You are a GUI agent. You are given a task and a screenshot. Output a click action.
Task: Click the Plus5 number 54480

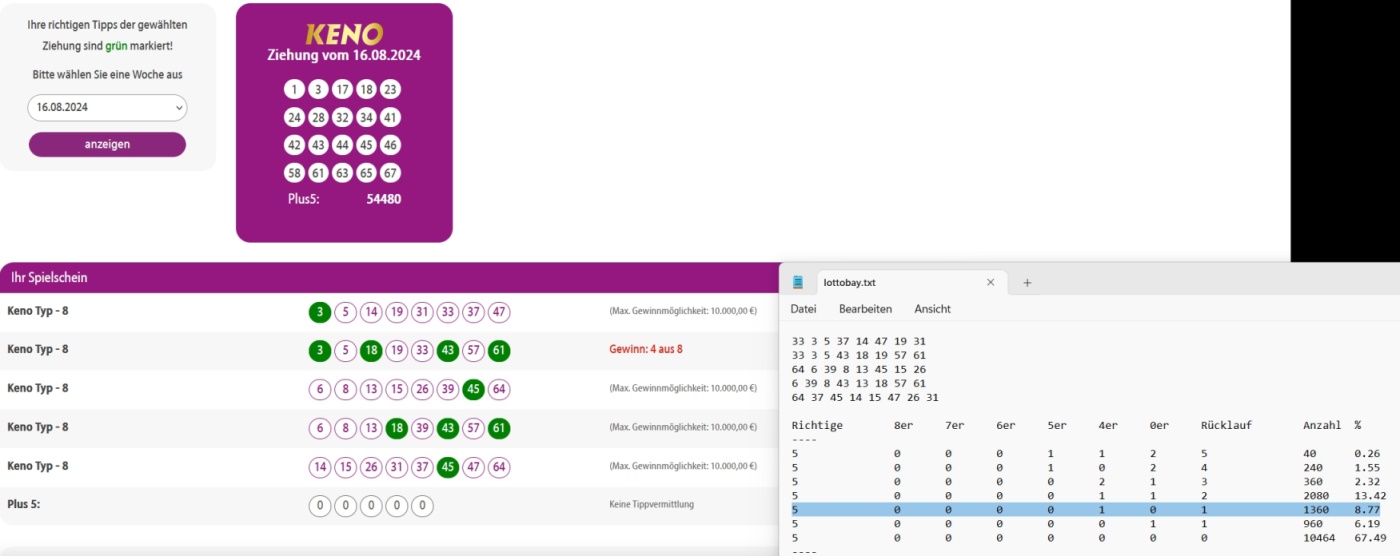point(384,199)
